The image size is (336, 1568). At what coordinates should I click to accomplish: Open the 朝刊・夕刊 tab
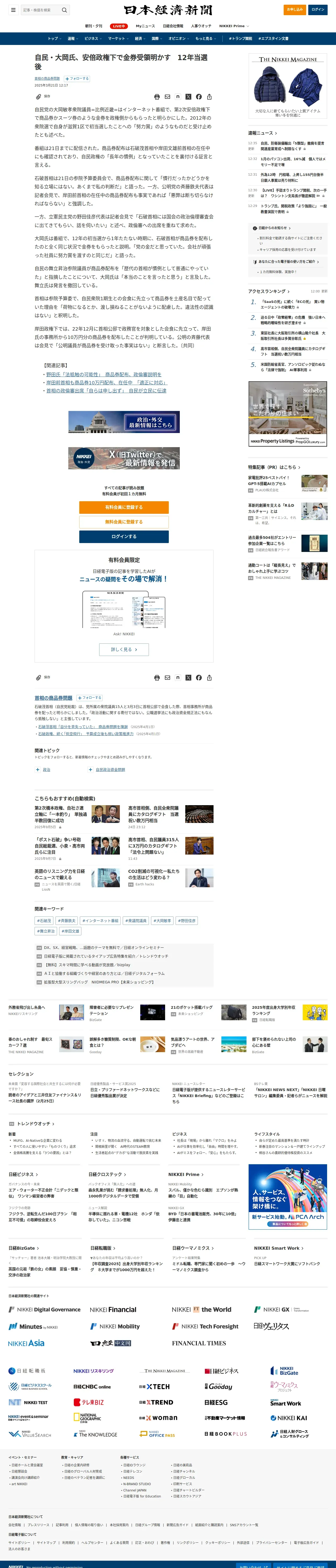pos(93,26)
